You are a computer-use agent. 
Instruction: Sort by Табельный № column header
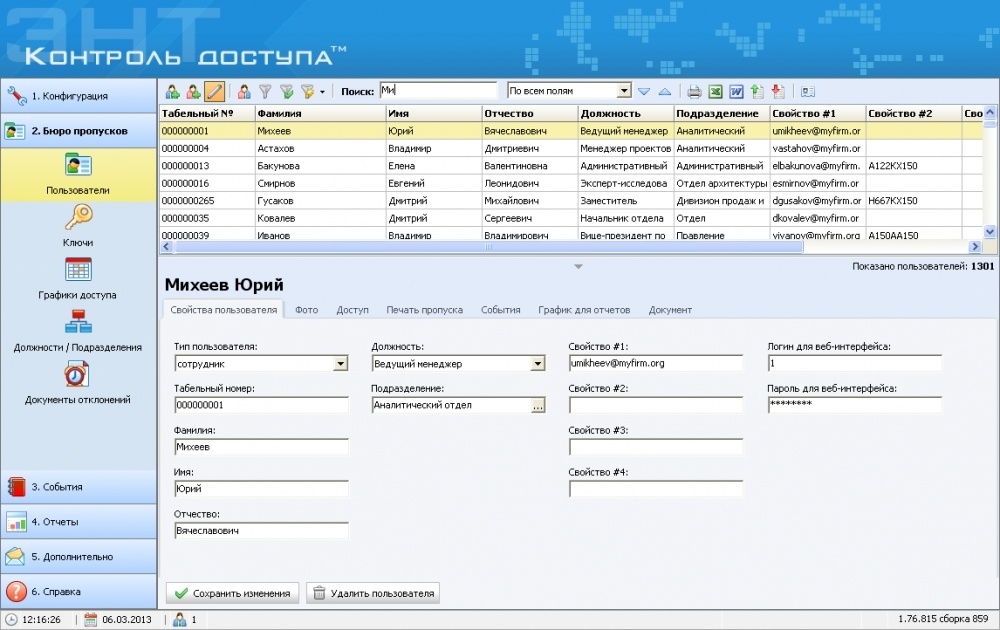coord(207,114)
